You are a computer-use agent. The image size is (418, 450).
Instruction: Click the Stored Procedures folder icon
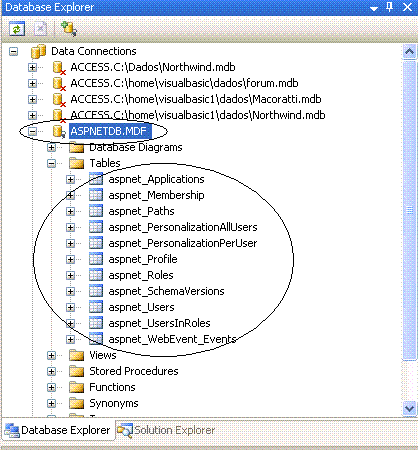click(x=77, y=371)
